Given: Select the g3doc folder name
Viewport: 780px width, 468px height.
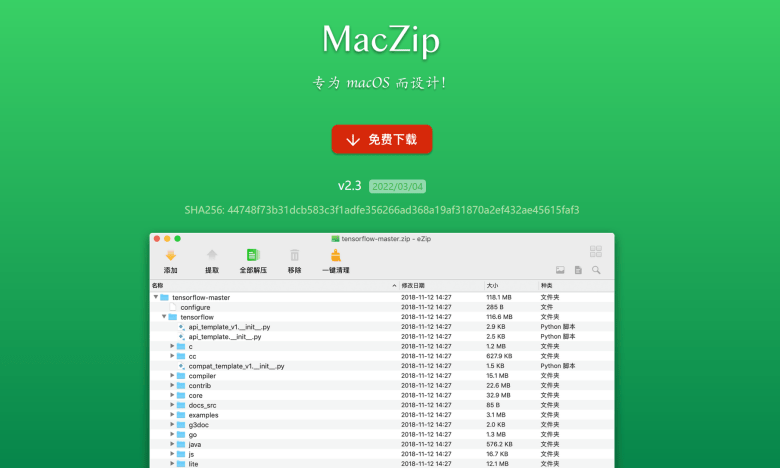Looking at the screenshot, I should [198, 425].
